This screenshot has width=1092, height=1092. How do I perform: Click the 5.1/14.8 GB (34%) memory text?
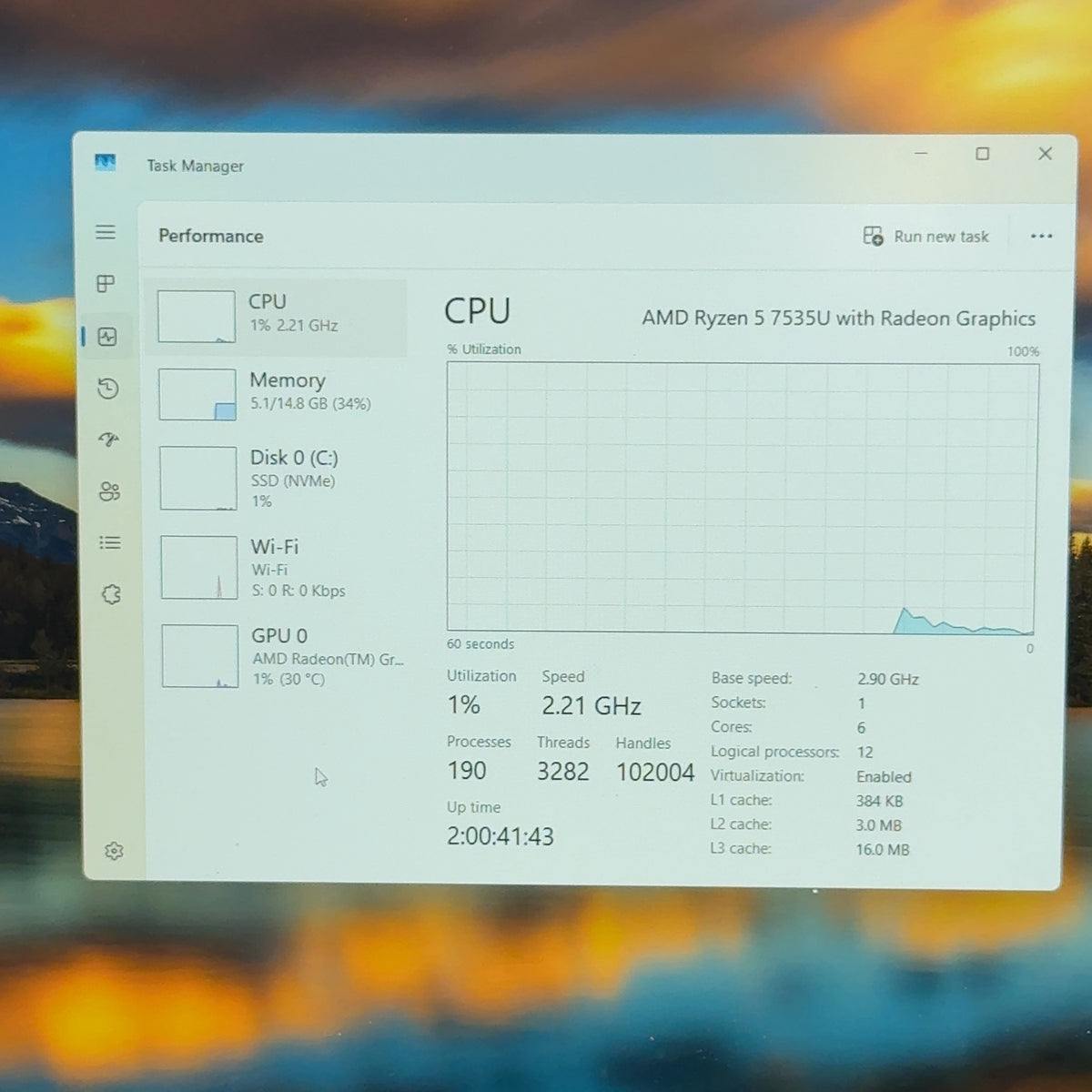[310, 404]
